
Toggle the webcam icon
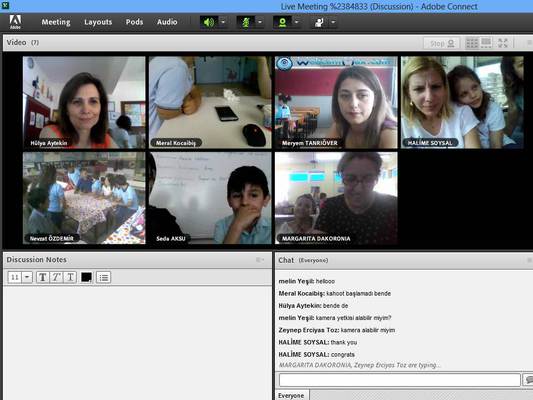(282, 22)
